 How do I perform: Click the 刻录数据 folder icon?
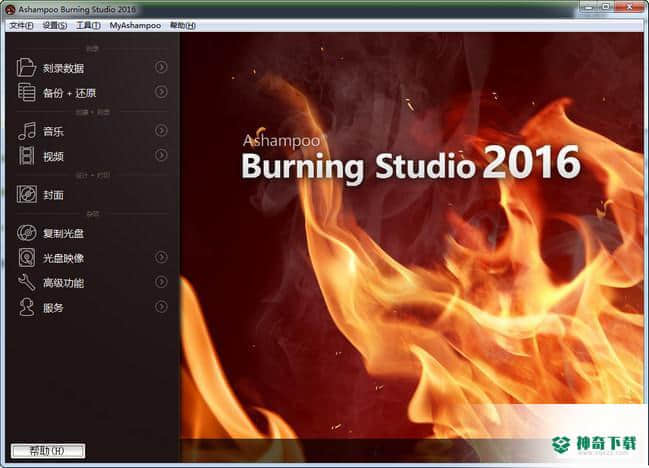coord(26,67)
